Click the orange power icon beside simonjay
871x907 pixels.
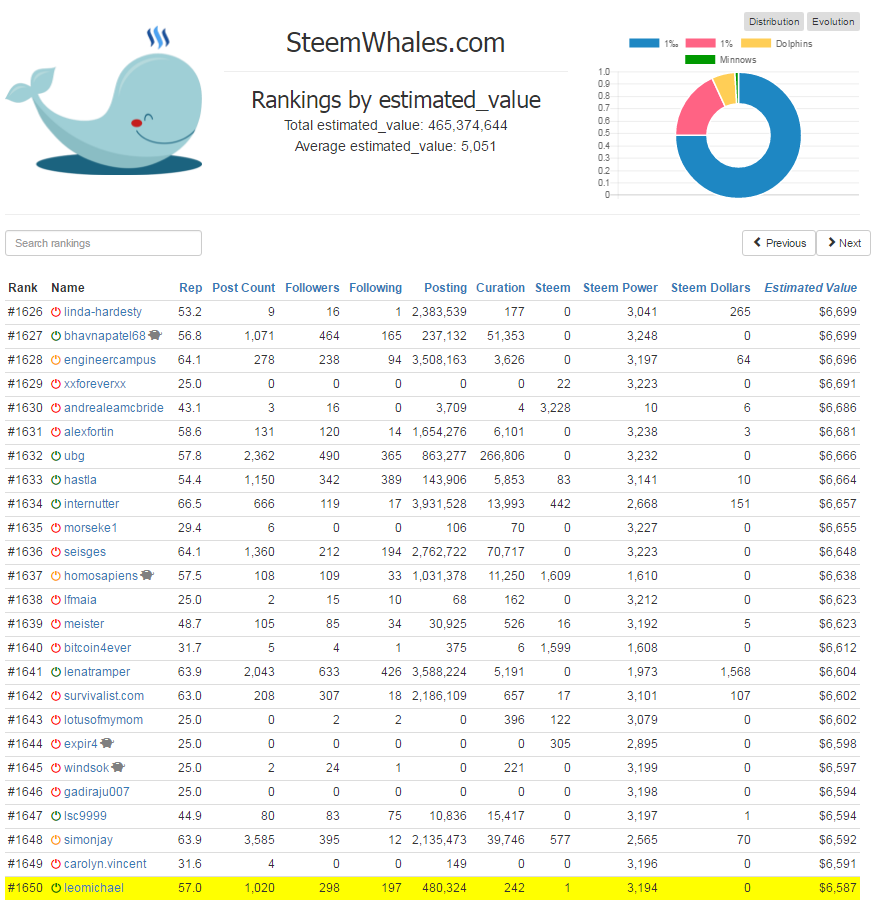(x=56, y=840)
